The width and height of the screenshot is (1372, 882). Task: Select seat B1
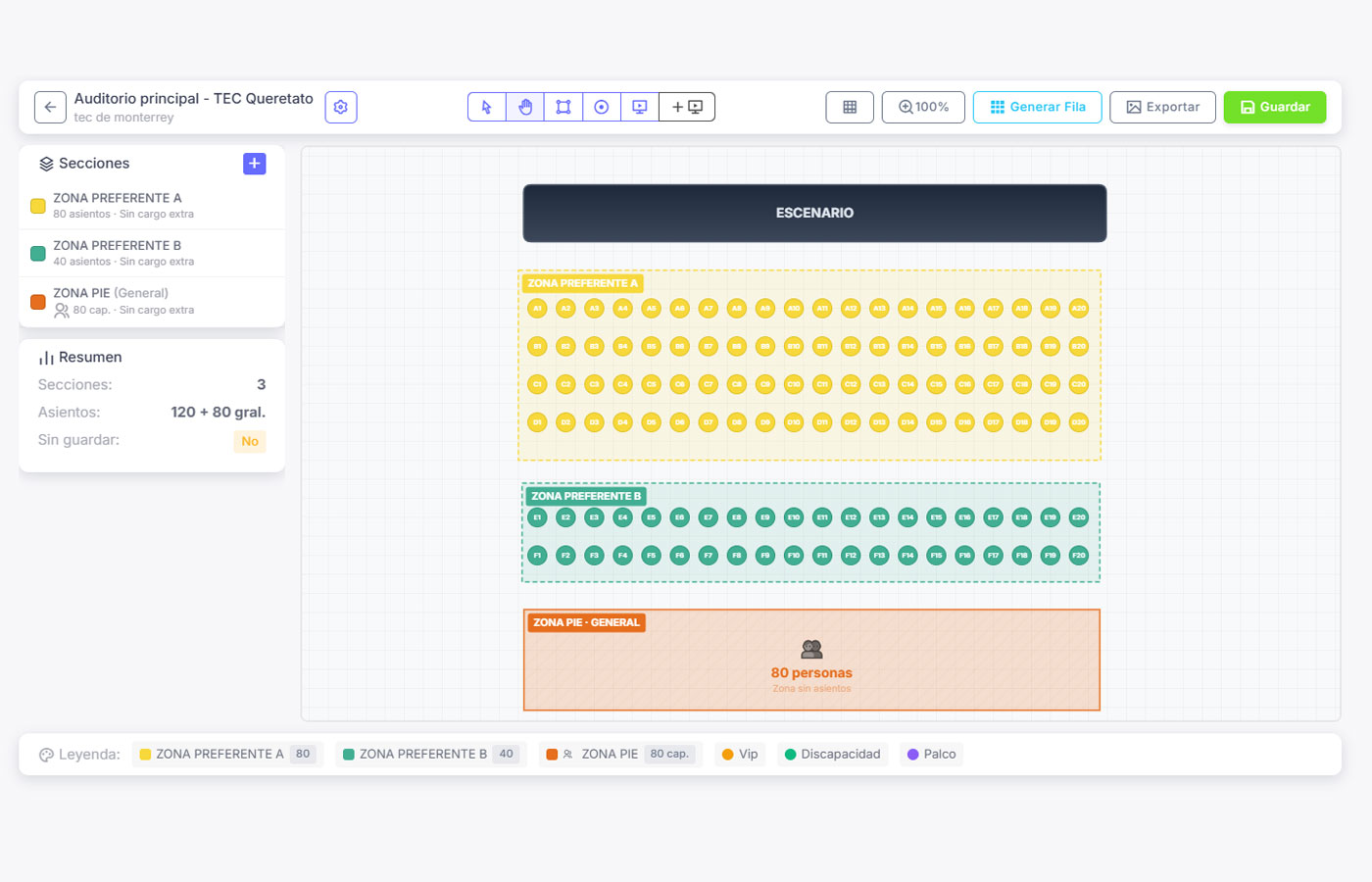tap(537, 346)
